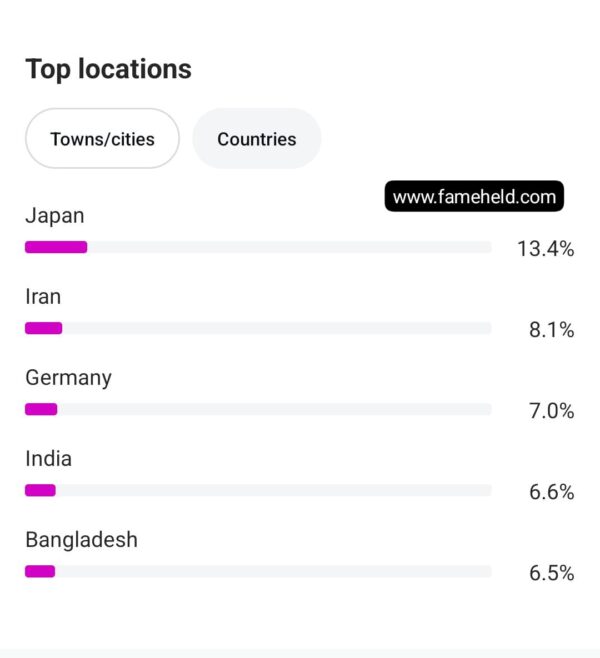Click the gray track of Japan's bar
Screen dimensions: 600x658
tap(290, 247)
